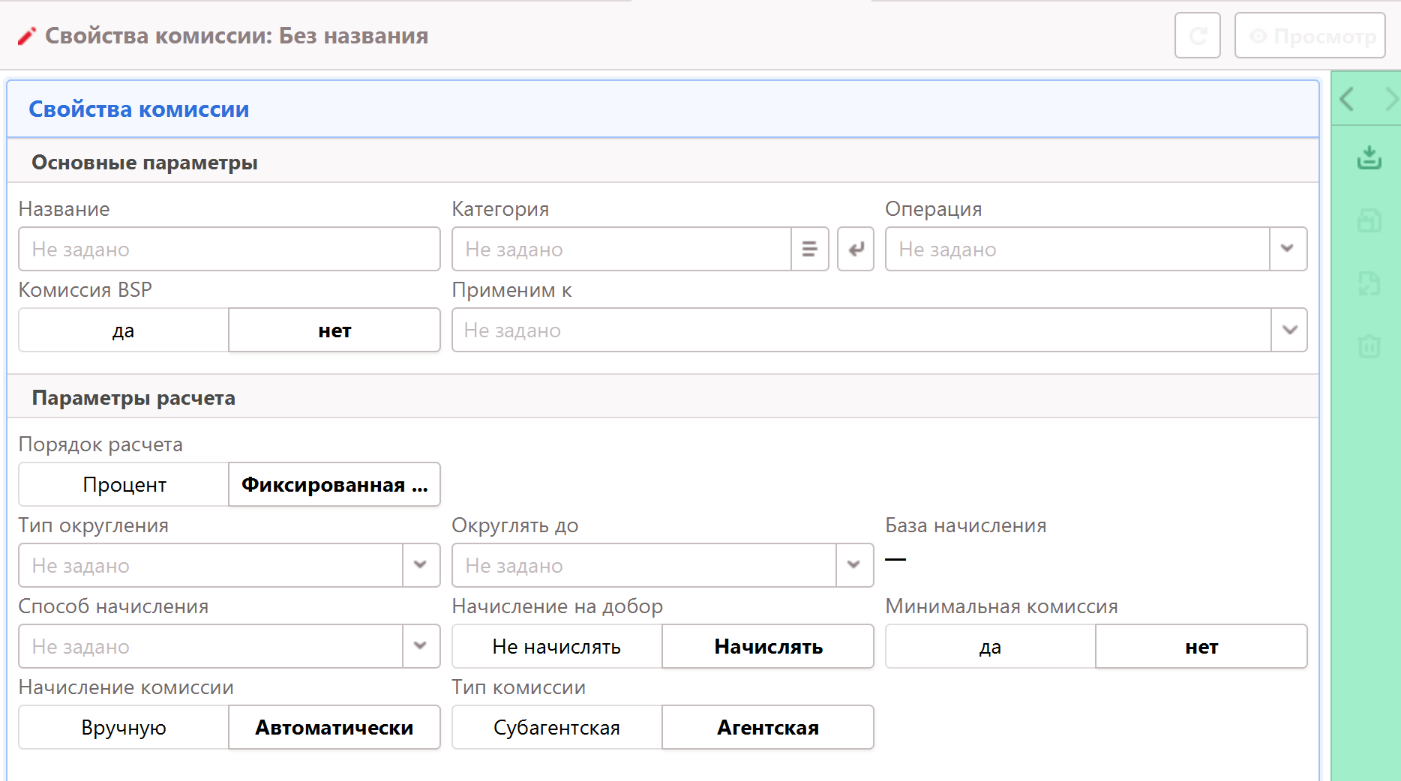The height and width of the screenshot is (781, 1401).
Task: Click the Просмотр button
Action: [x=1311, y=37]
